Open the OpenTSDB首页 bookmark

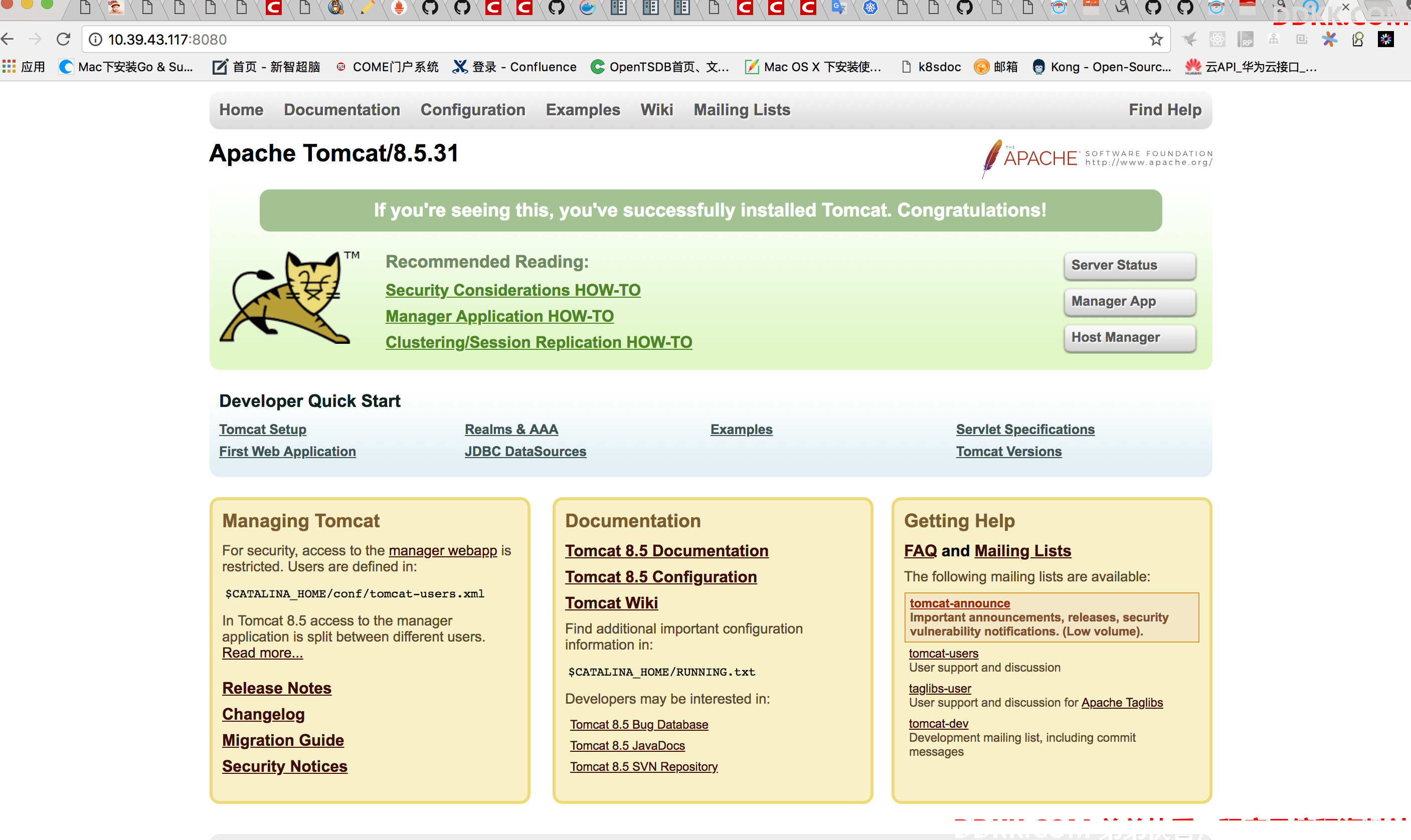(x=660, y=67)
